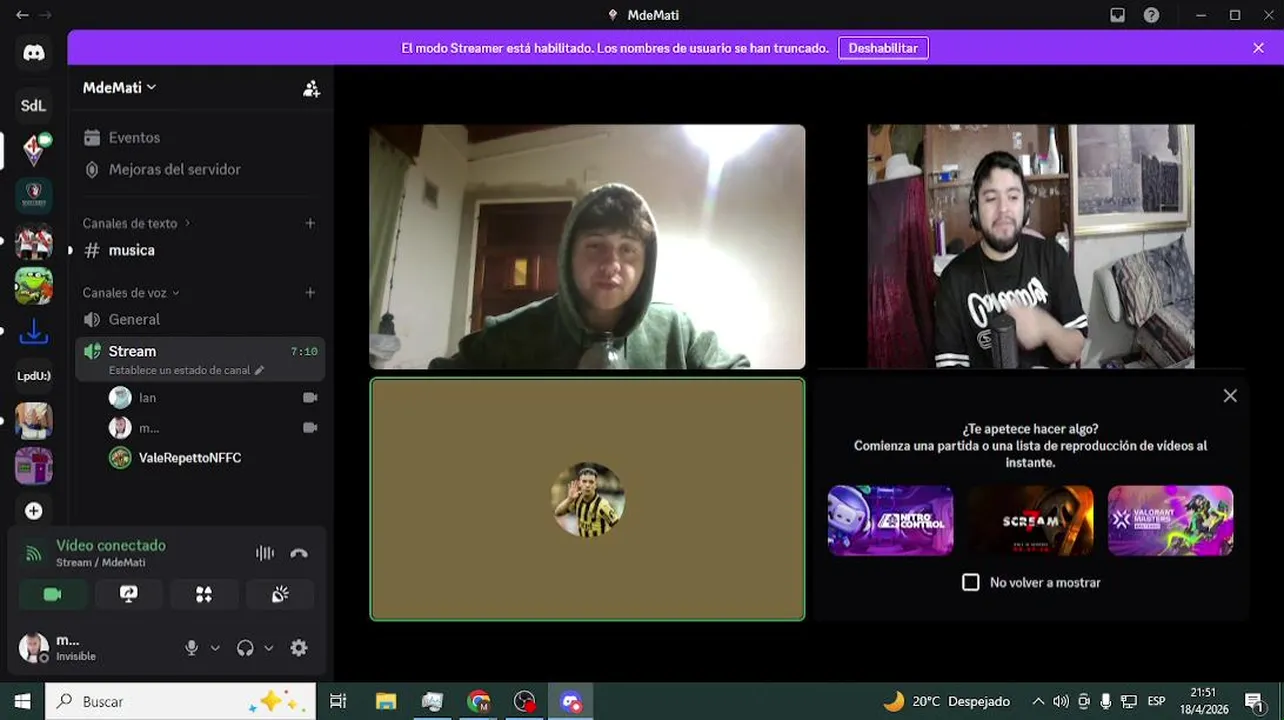Start an activity
This screenshot has height=720, width=1284.
(204, 594)
